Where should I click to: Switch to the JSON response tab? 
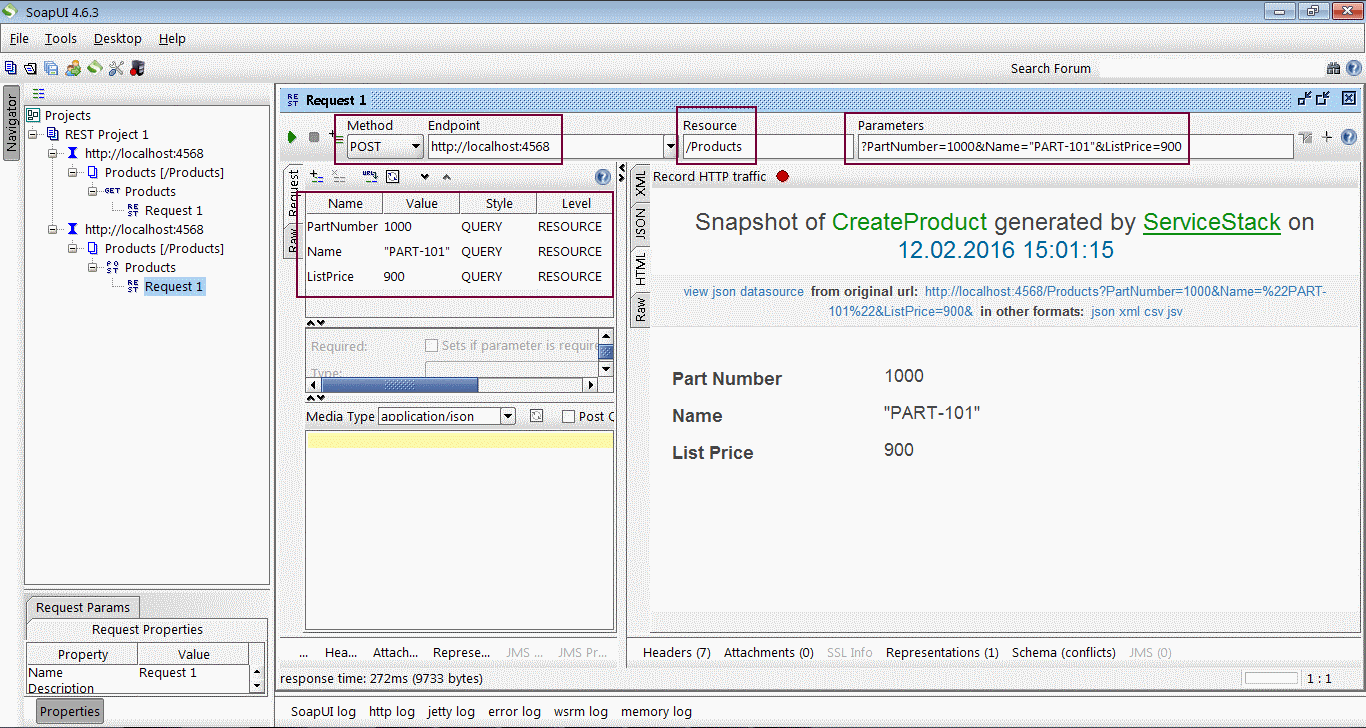click(640, 225)
